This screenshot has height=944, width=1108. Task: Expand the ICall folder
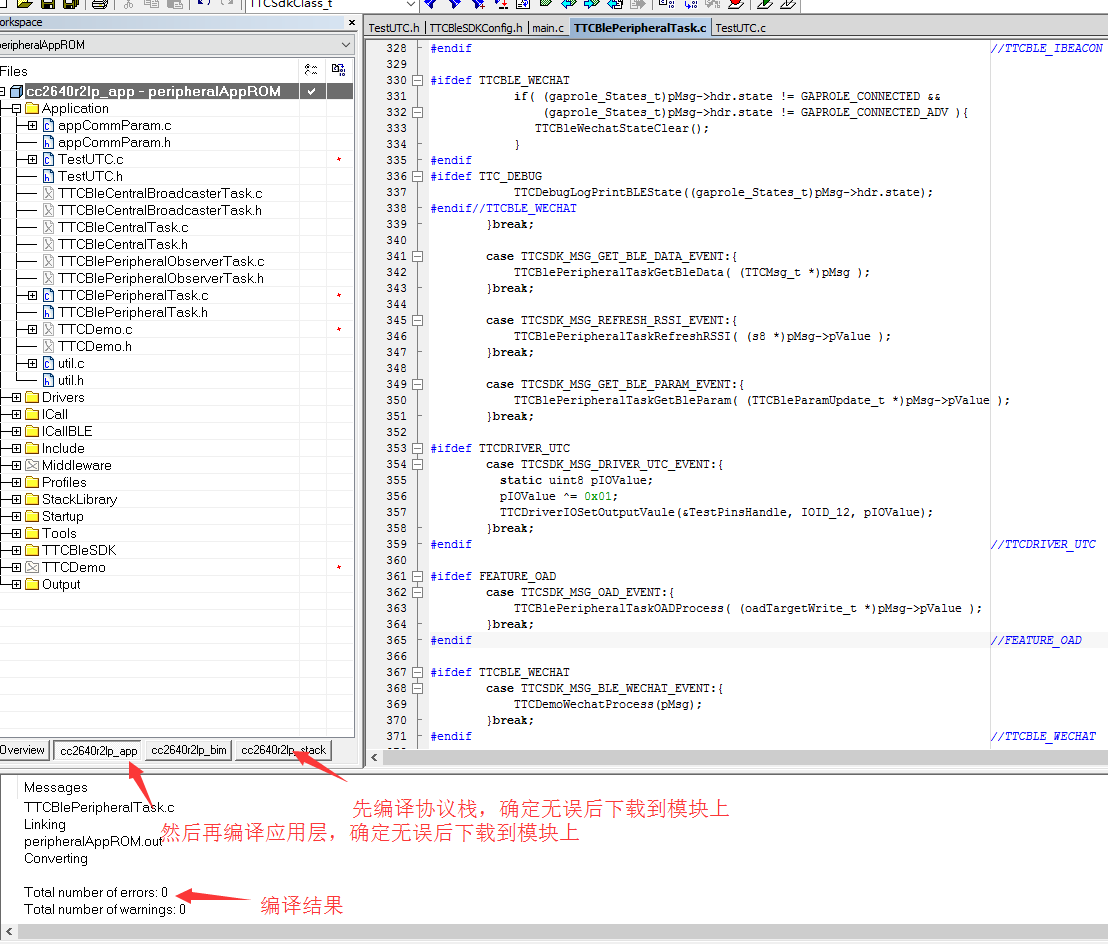(16, 414)
